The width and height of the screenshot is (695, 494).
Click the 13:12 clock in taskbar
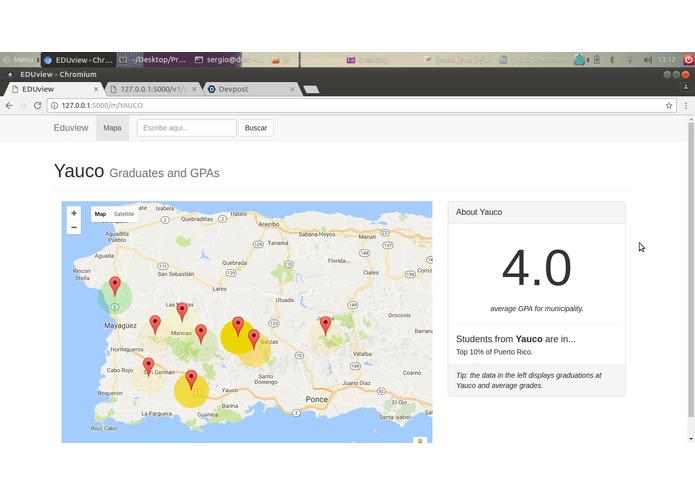tap(667, 59)
